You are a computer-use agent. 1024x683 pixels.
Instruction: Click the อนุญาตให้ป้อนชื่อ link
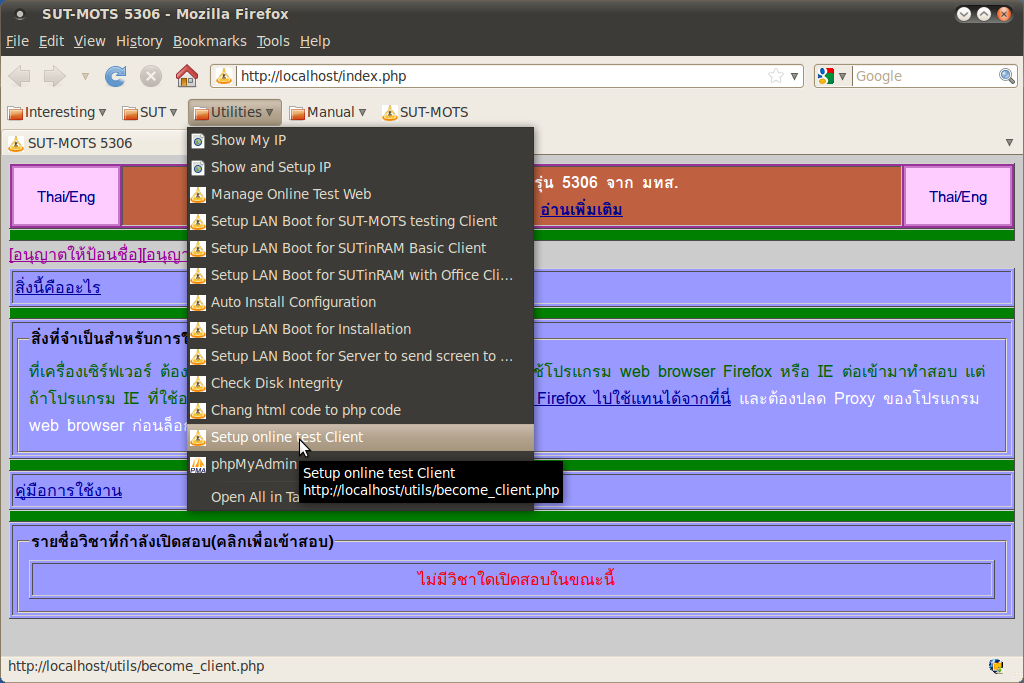(75, 255)
